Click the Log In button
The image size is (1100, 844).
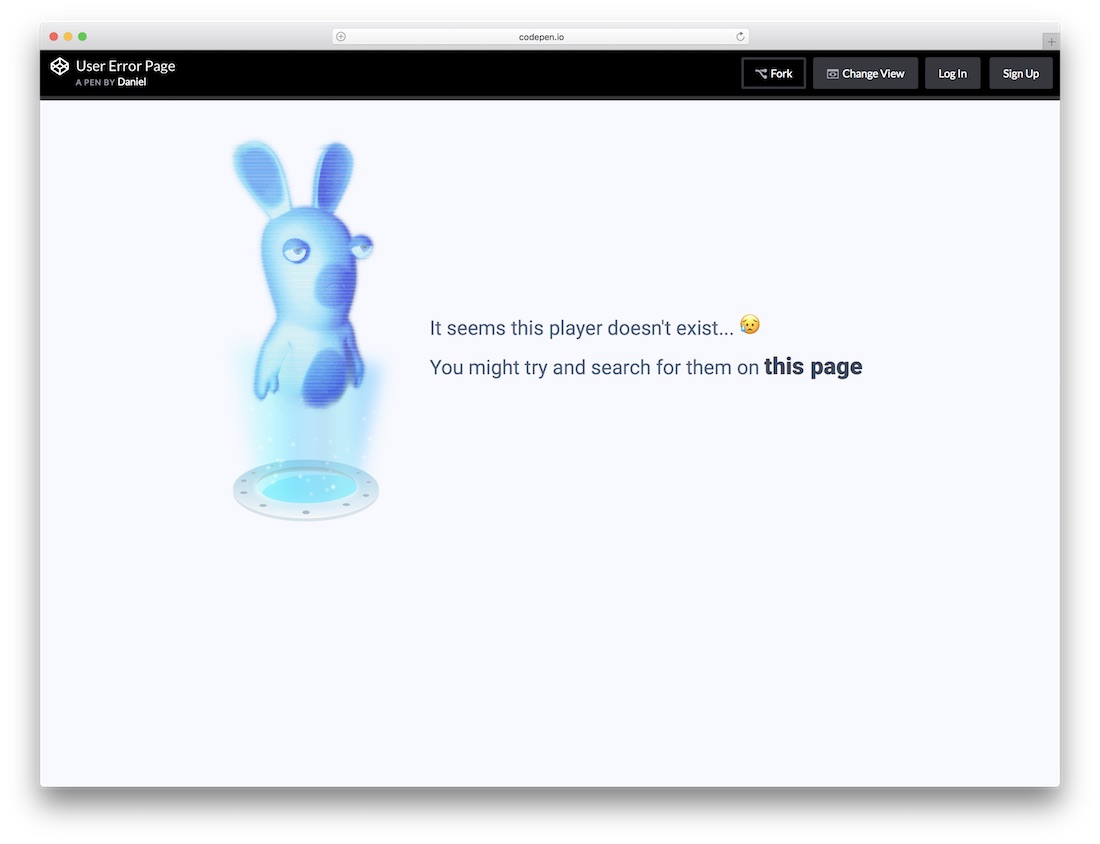[x=953, y=74]
